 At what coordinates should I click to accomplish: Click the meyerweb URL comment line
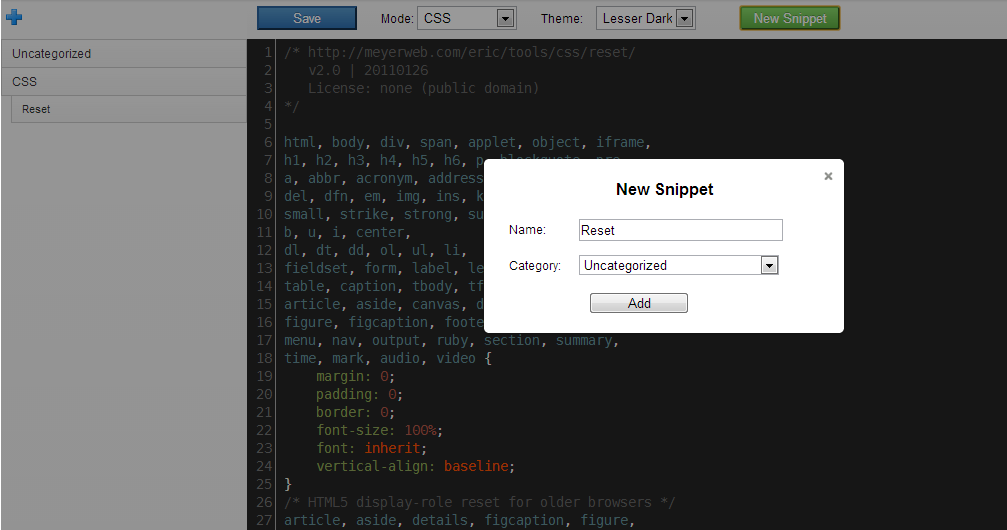[x=460, y=53]
